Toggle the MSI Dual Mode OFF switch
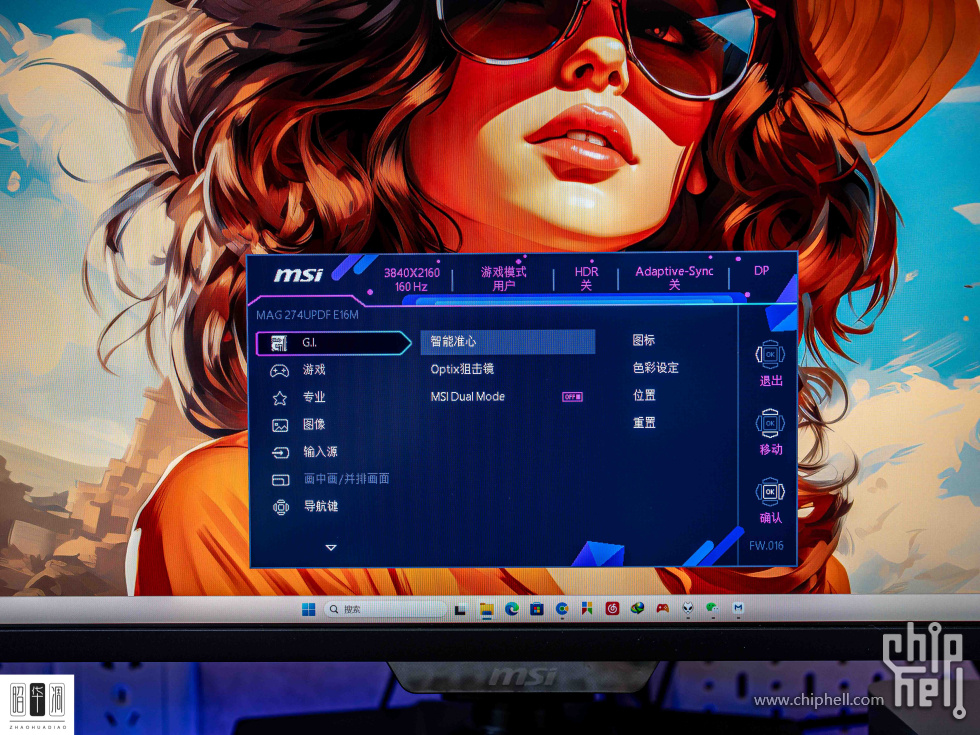This screenshot has height=735, width=980. [x=572, y=397]
